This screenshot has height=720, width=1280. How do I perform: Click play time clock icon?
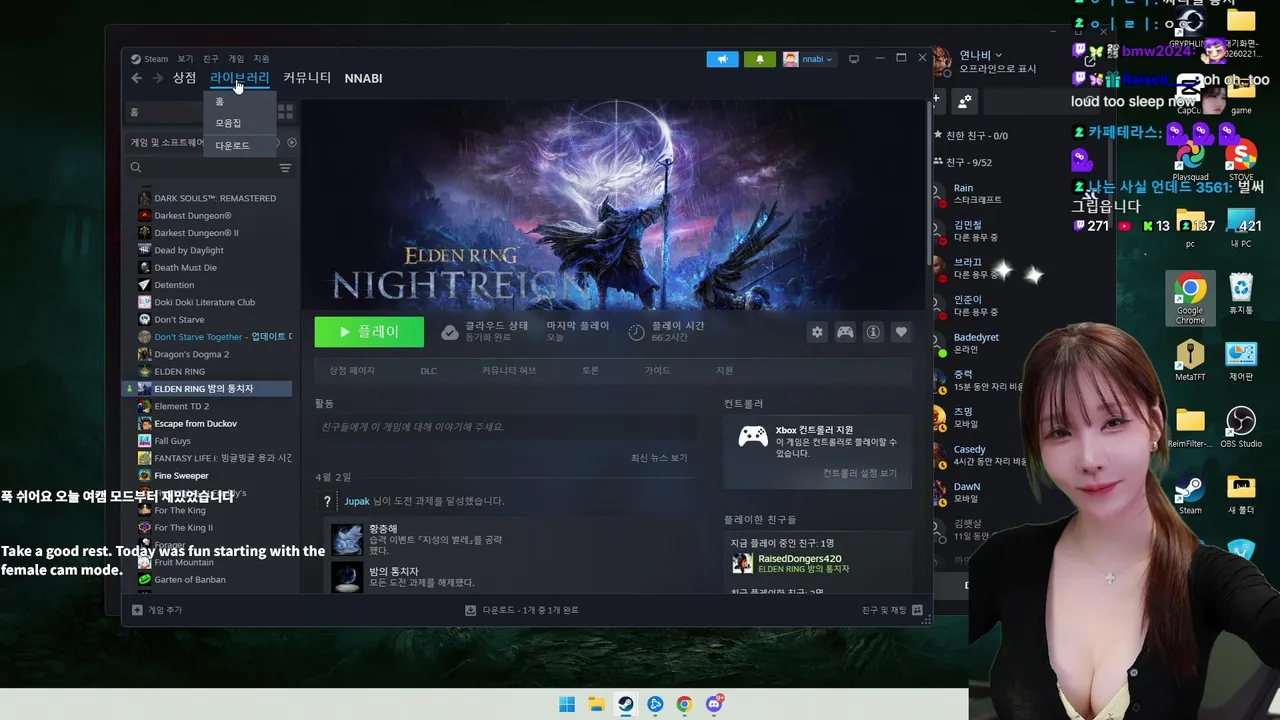pyautogui.click(x=637, y=332)
